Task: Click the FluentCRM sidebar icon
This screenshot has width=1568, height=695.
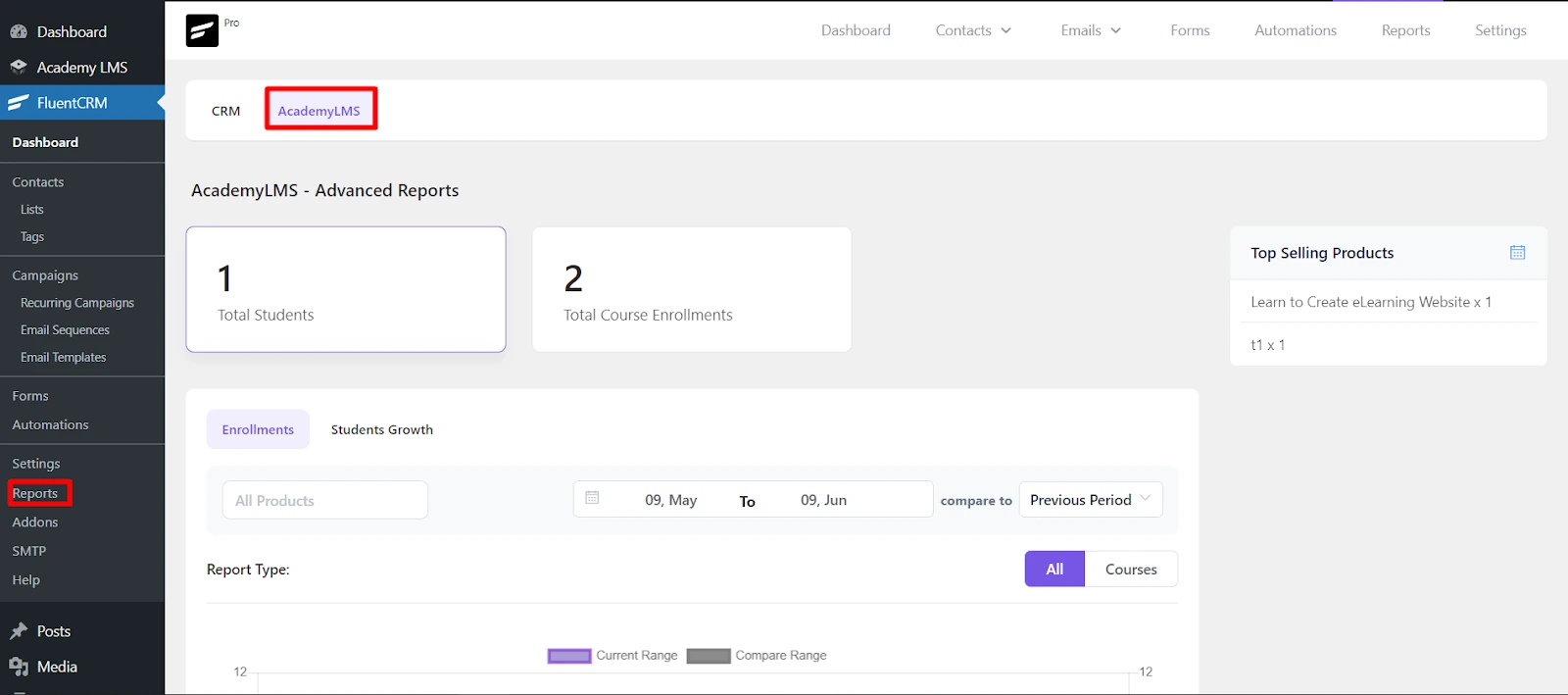Action: coord(19,102)
